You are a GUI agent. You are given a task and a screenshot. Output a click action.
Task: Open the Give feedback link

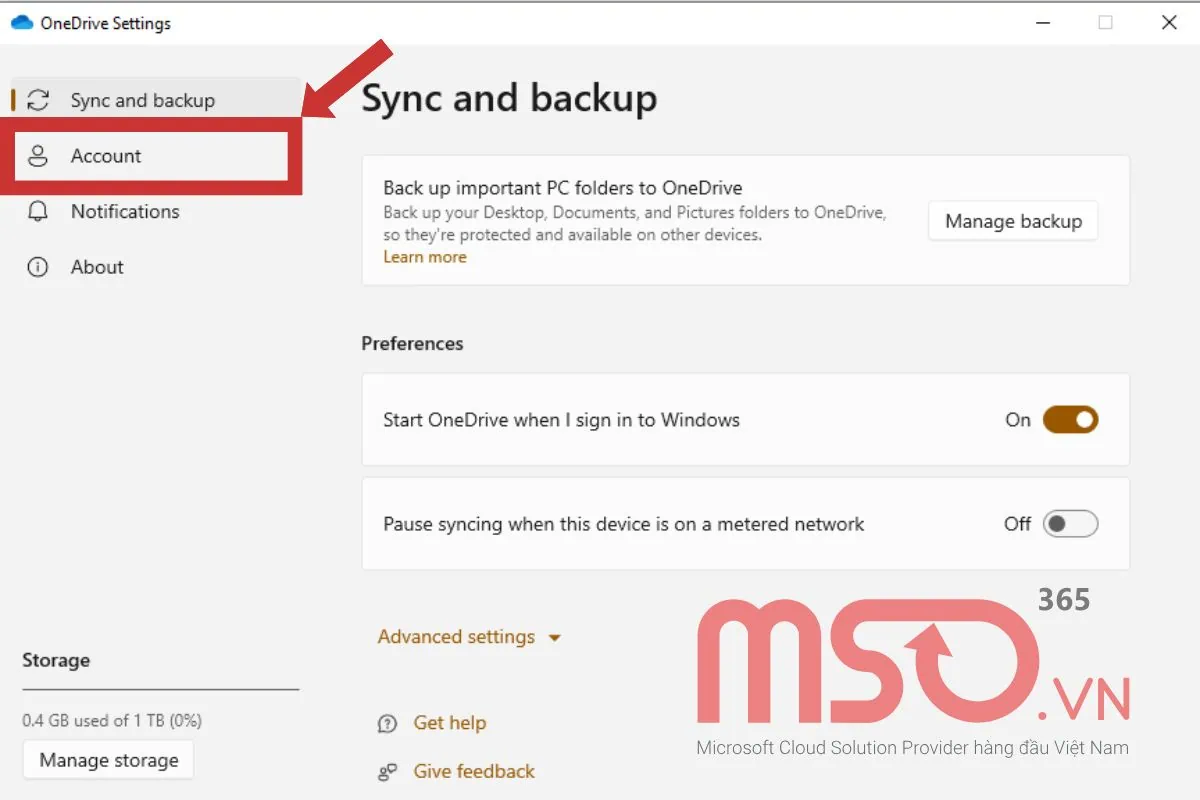[x=474, y=771]
